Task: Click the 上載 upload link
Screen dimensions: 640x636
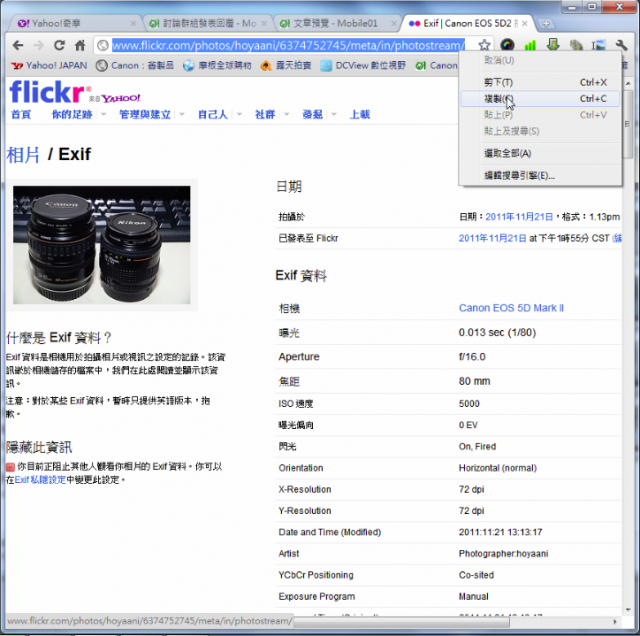Action: click(x=360, y=114)
